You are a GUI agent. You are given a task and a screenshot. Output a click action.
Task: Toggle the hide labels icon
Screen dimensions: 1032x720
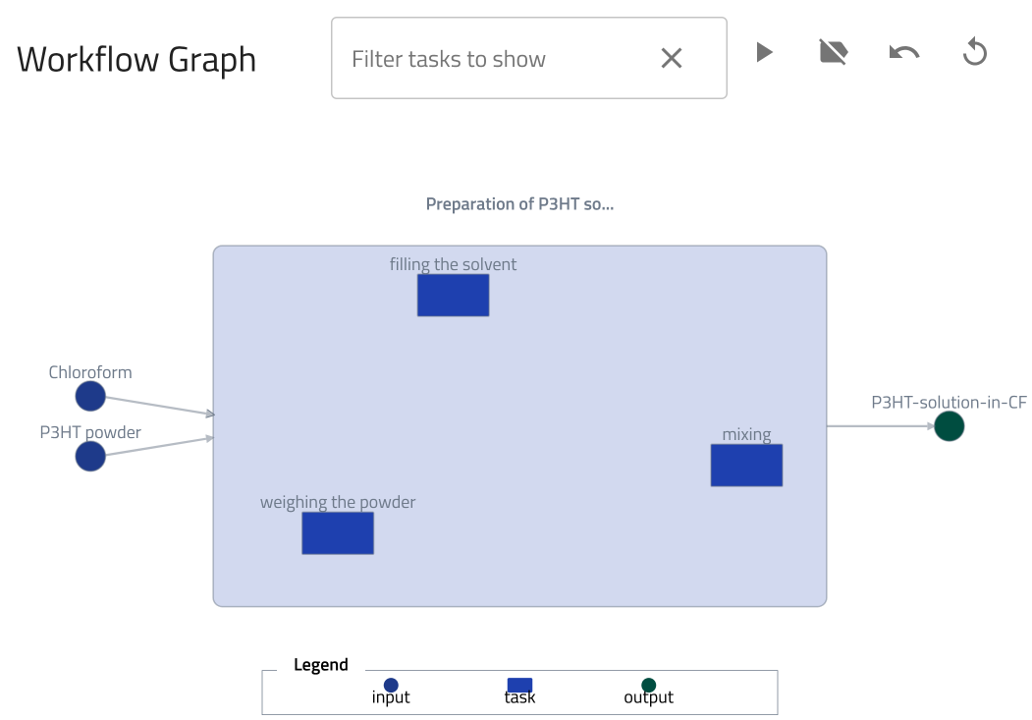click(x=833, y=52)
